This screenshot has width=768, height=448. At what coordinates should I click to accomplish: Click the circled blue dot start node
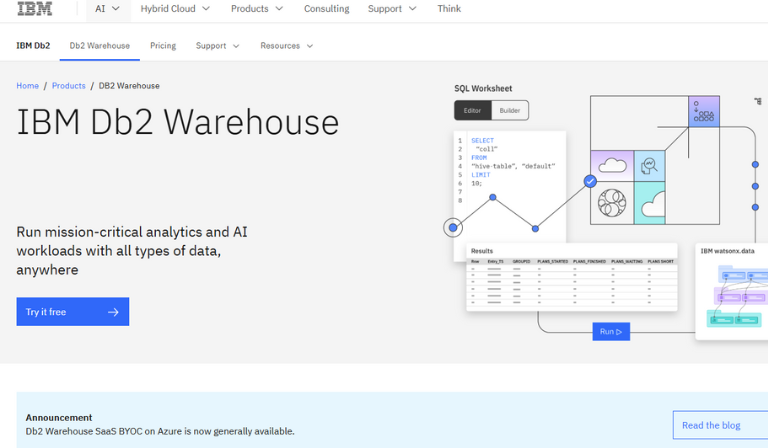click(453, 227)
